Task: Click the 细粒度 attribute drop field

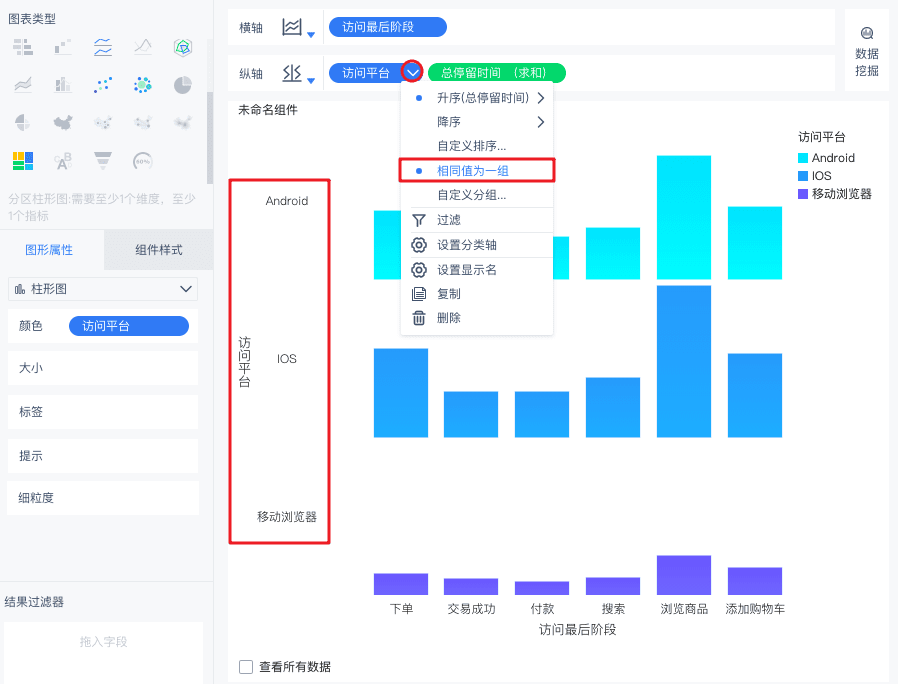Action: point(103,498)
